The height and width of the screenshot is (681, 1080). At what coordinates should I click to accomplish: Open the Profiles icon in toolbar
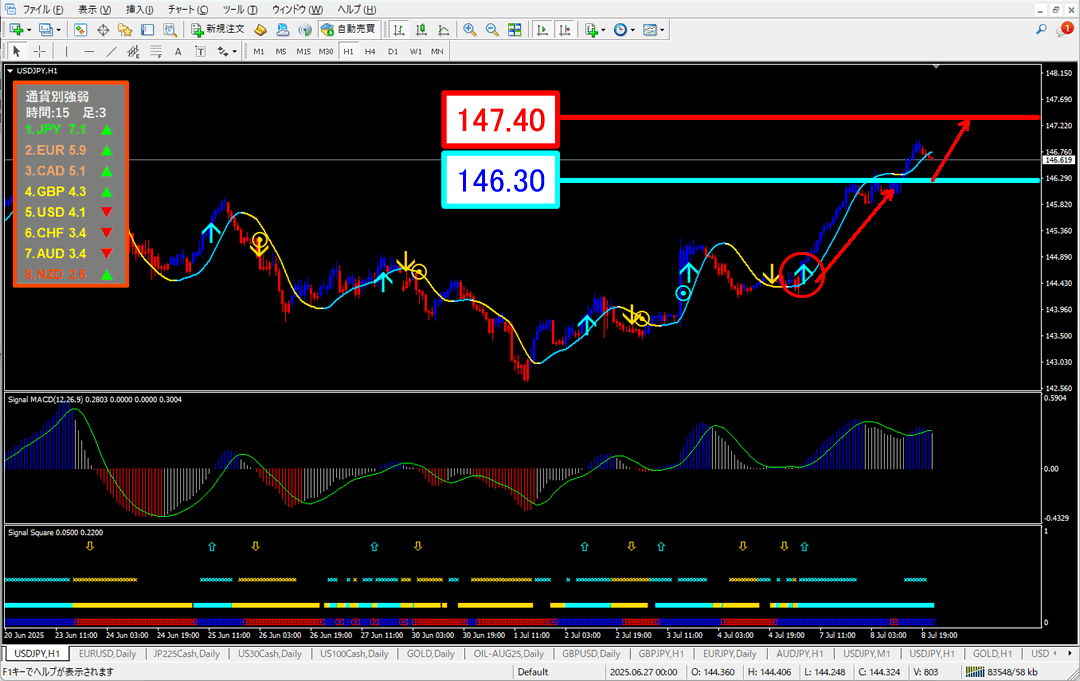tap(46, 30)
